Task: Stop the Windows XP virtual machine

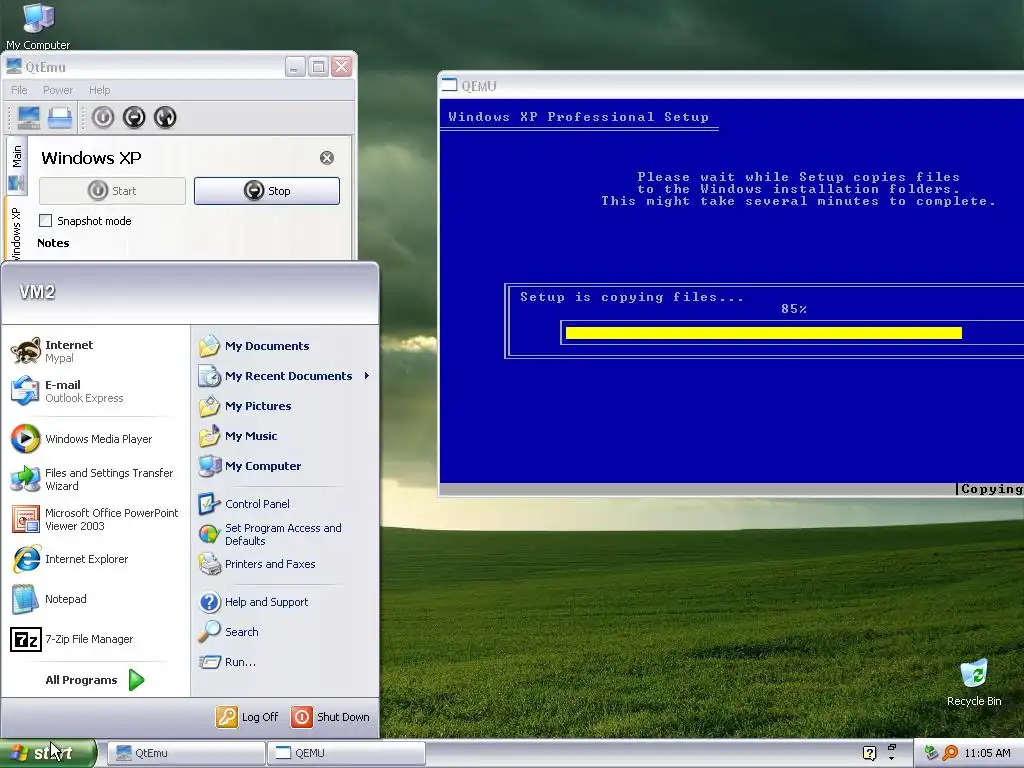Action: coord(266,191)
